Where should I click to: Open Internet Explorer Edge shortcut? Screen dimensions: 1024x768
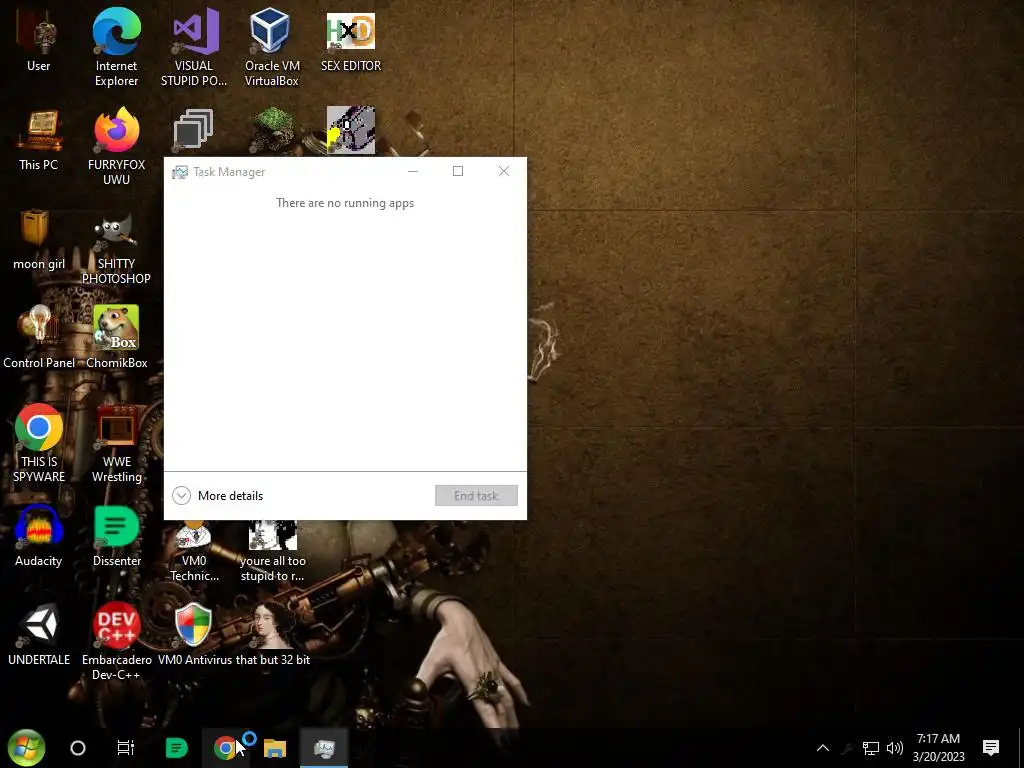coord(116,47)
